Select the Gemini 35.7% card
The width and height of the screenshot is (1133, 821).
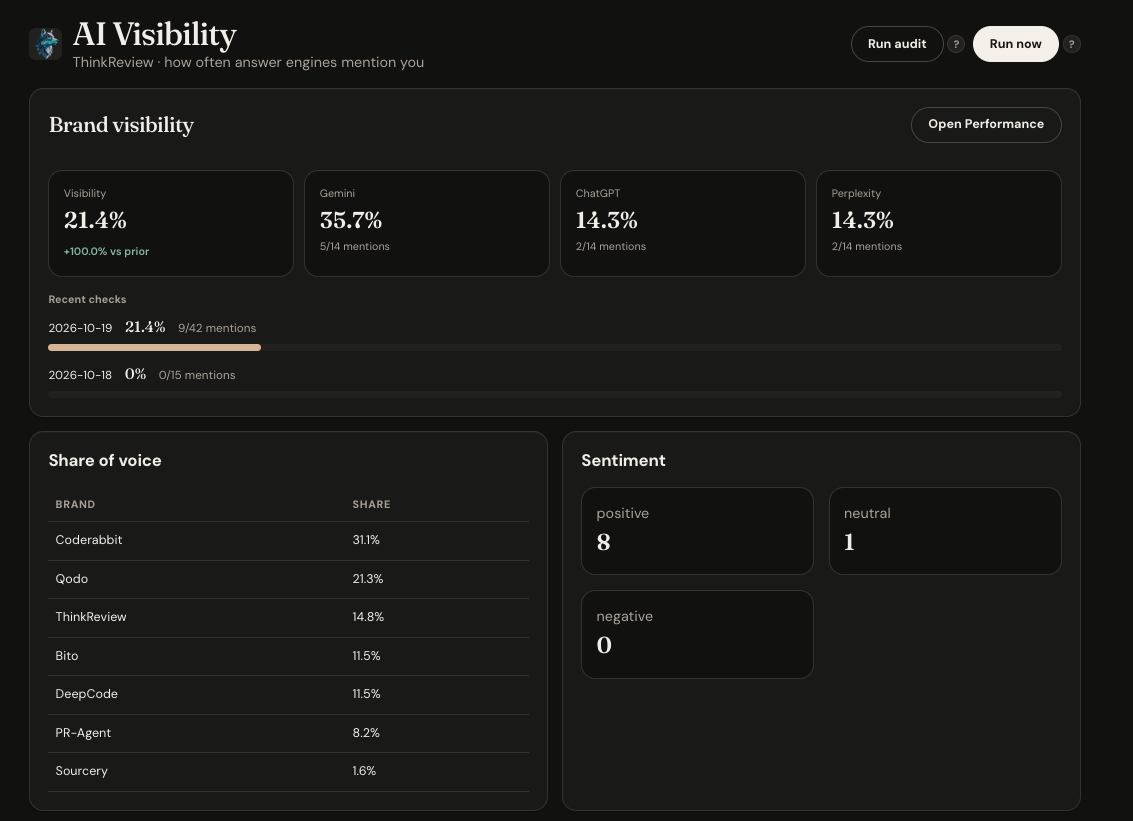tap(427, 223)
